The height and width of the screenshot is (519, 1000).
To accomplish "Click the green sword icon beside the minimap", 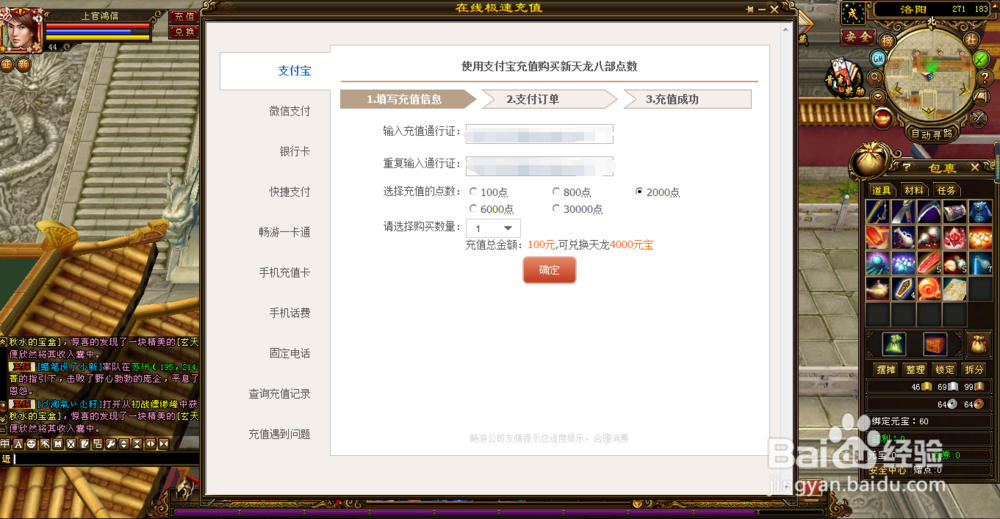I will 981,59.
